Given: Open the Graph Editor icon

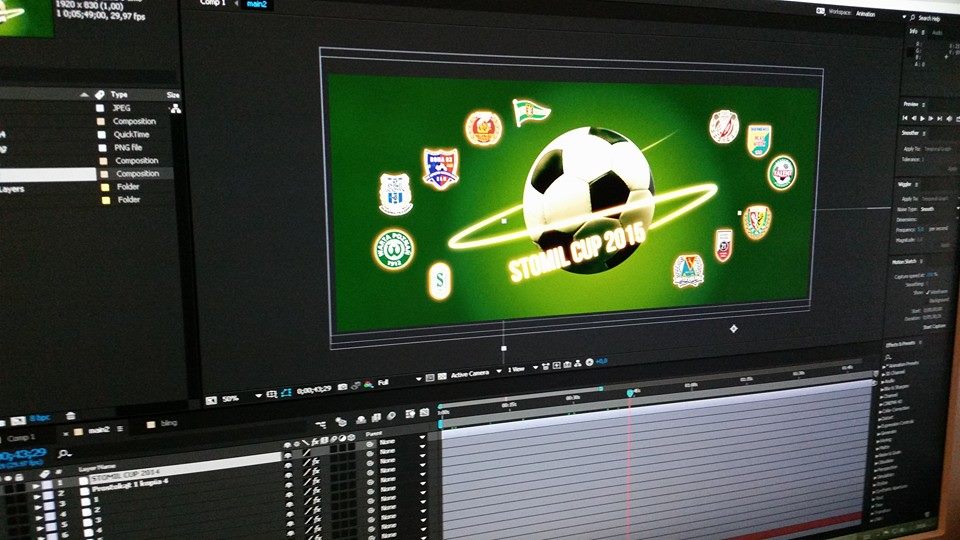Looking at the screenshot, I should point(424,412).
